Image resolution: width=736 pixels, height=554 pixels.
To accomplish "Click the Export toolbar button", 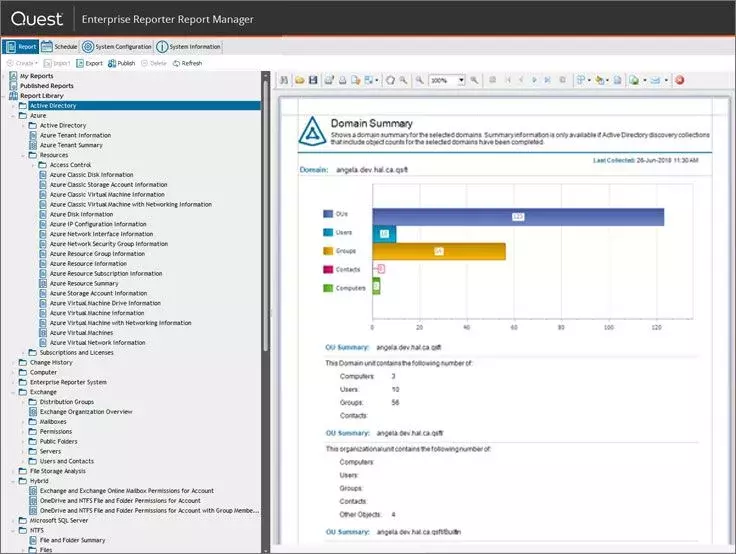I will [89, 63].
